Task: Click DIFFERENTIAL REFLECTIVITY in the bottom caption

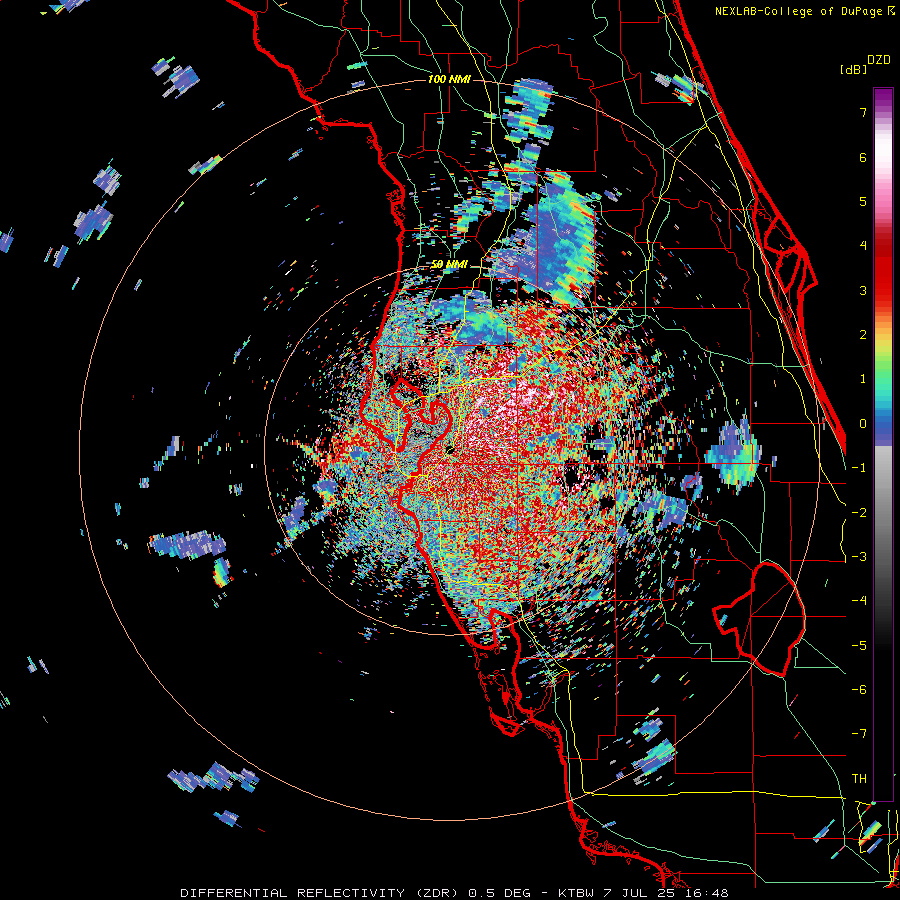Action: click(291, 893)
